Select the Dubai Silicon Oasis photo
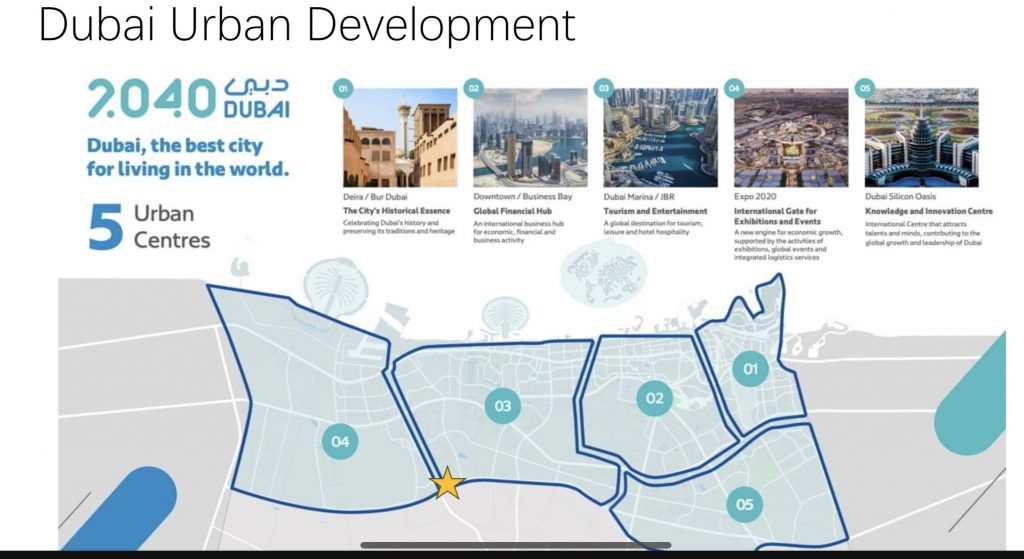The image size is (1024, 559). coord(921,138)
